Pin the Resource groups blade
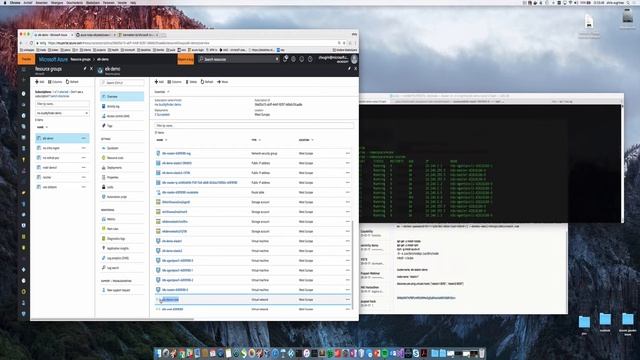The height and width of the screenshot is (360, 640). pos(85,69)
